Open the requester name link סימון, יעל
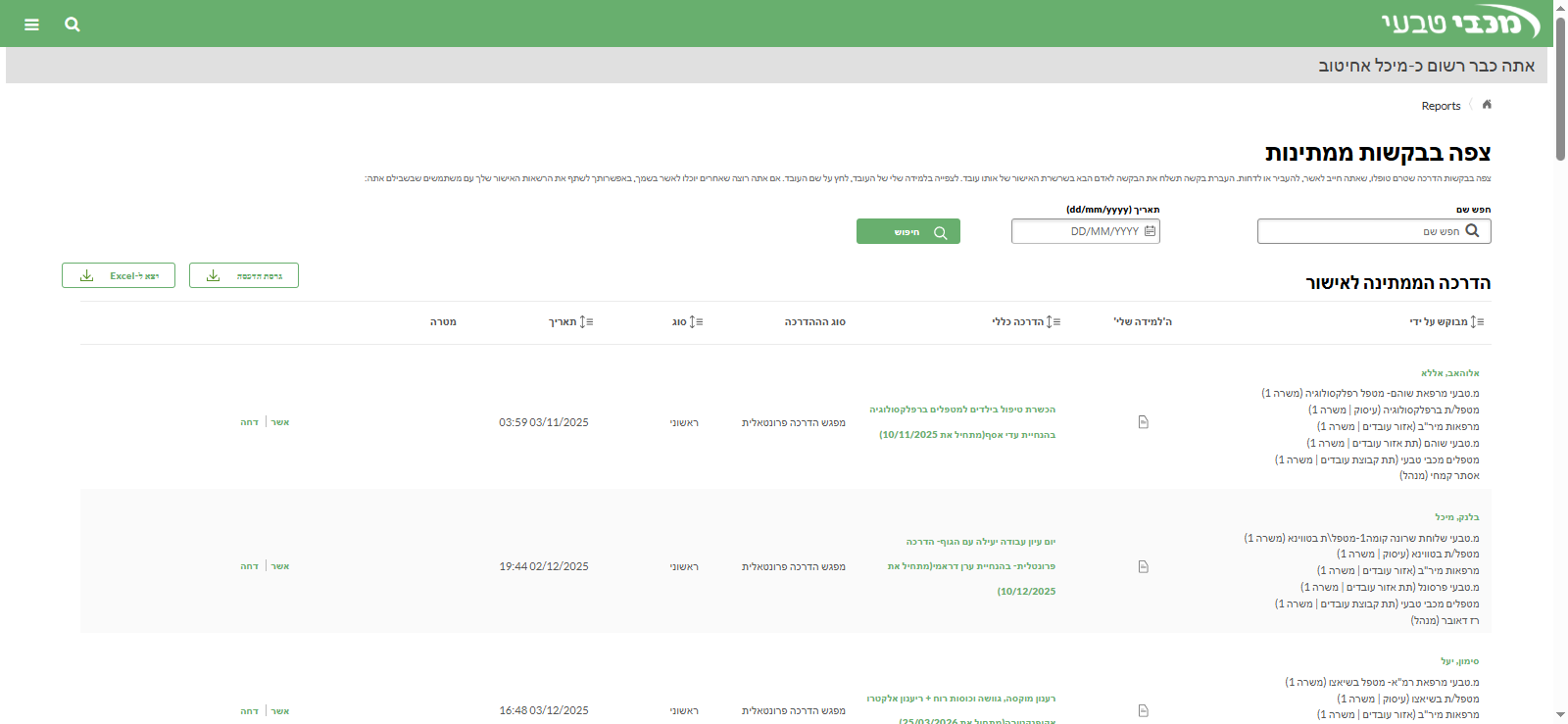Screen dimensions: 1568x724 coord(1460,661)
